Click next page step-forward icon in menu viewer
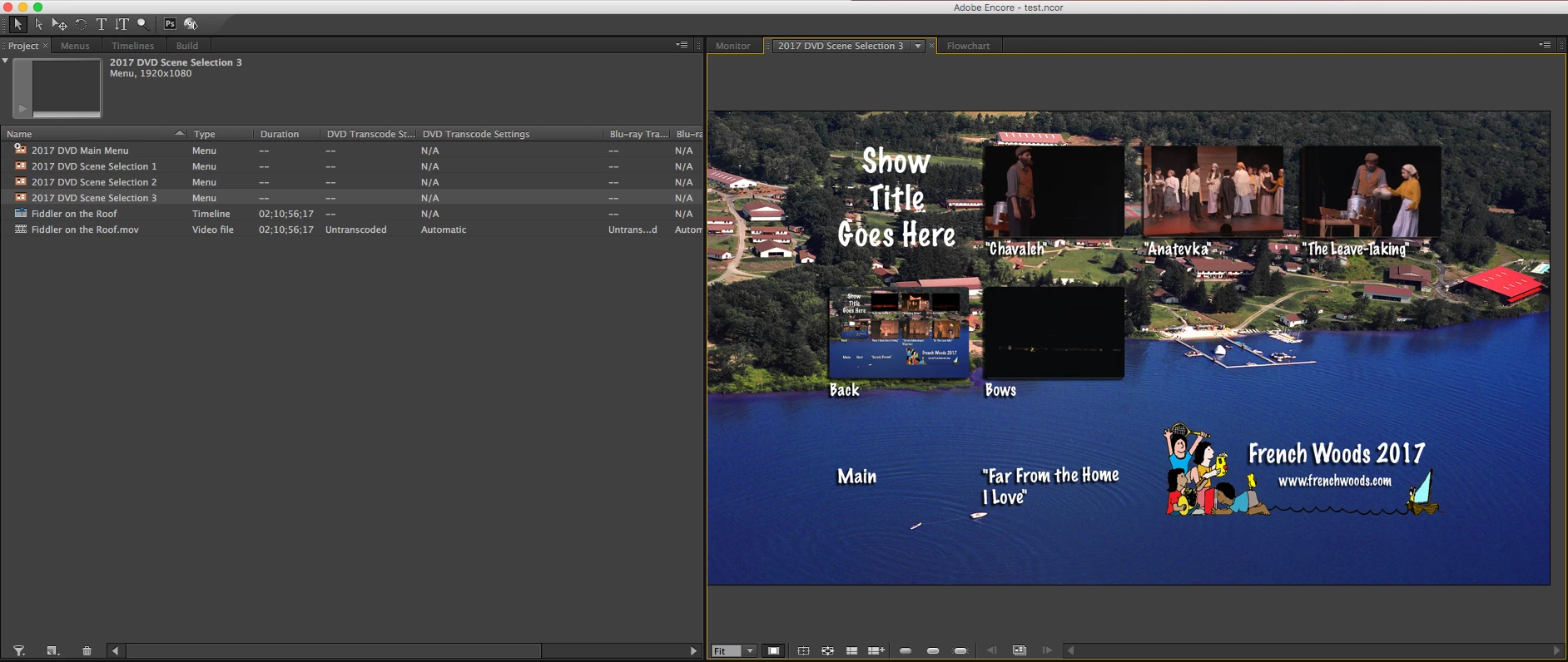Viewport: 1568px width, 662px height. [1047, 650]
